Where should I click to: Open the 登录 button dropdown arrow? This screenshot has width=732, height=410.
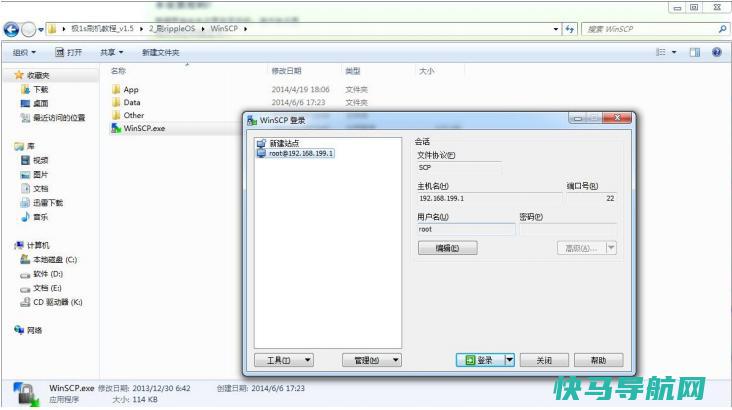[x=510, y=360]
